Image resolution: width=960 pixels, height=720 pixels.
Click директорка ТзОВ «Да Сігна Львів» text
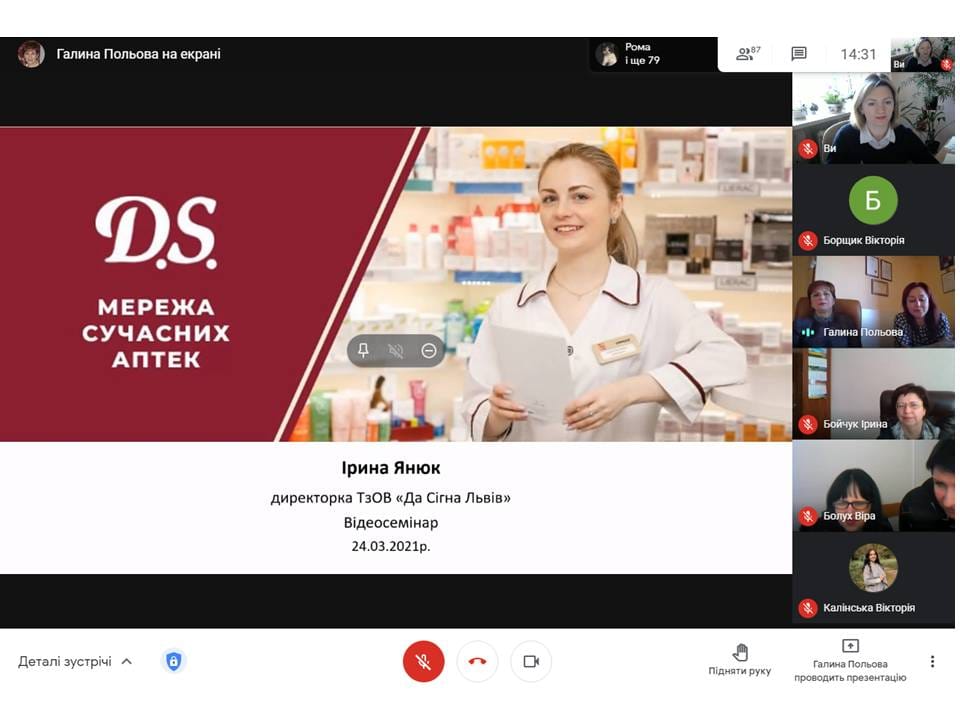click(x=391, y=498)
